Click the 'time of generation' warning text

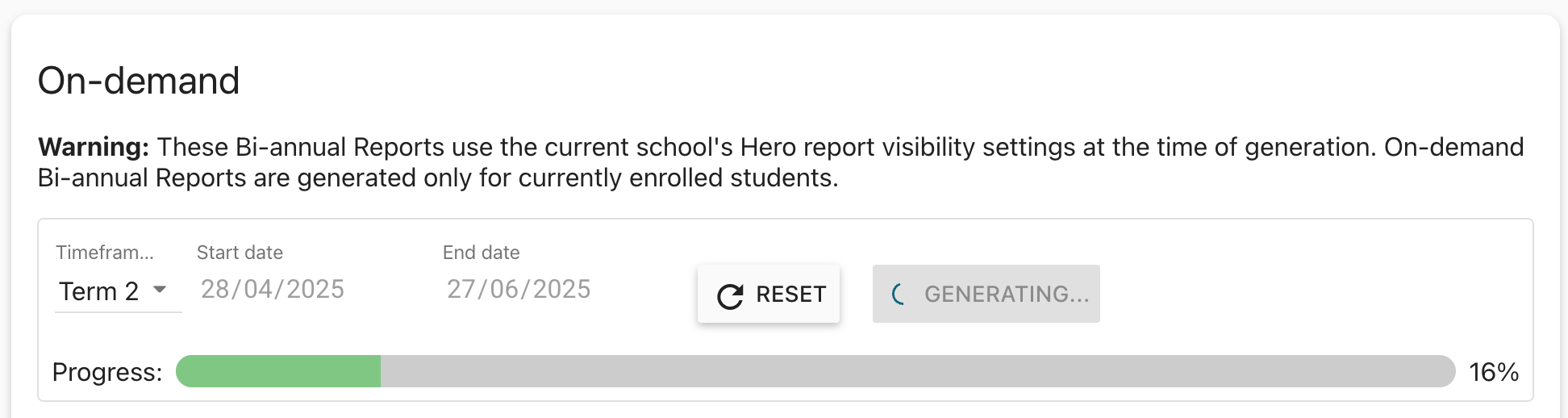click(1266, 148)
